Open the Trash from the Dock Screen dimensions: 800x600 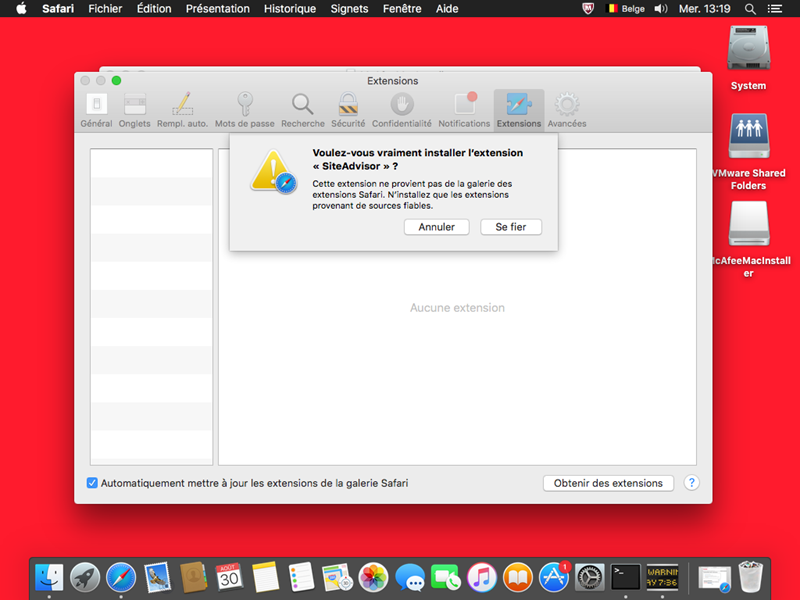pos(751,578)
